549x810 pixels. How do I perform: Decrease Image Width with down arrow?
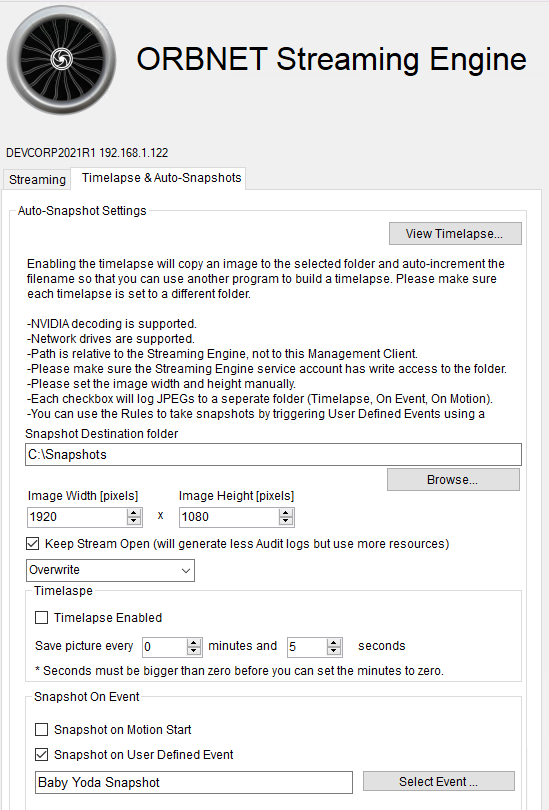tap(134, 521)
